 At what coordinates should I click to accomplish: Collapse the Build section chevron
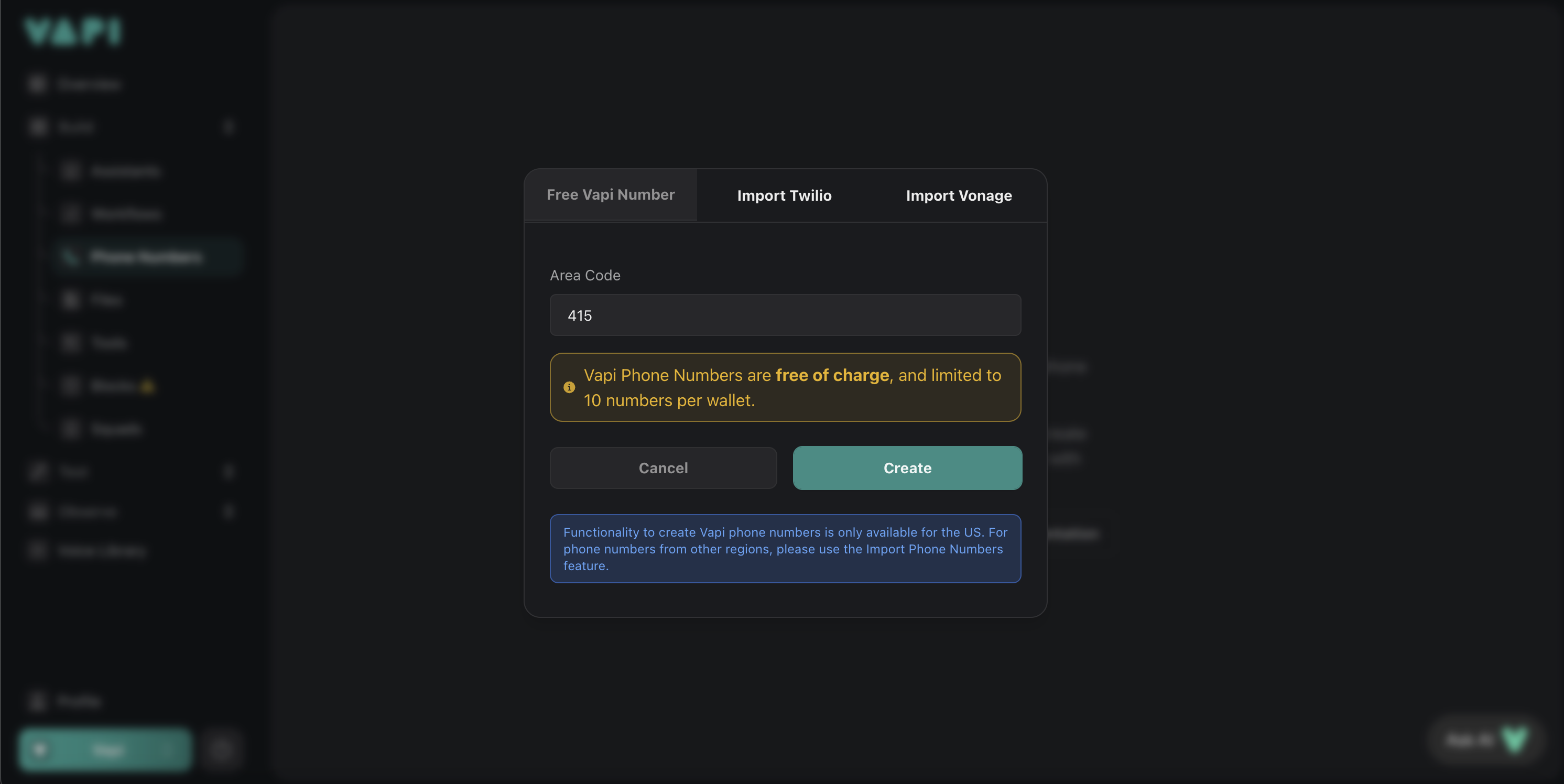pyautogui.click(x=229, y=127)
